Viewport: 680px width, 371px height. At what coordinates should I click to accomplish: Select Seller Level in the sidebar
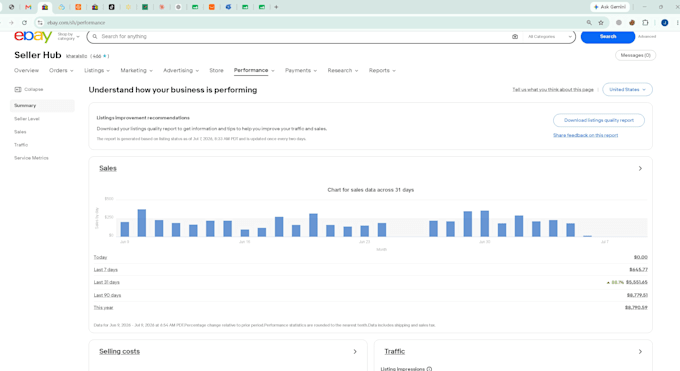(x=27, y=118)
